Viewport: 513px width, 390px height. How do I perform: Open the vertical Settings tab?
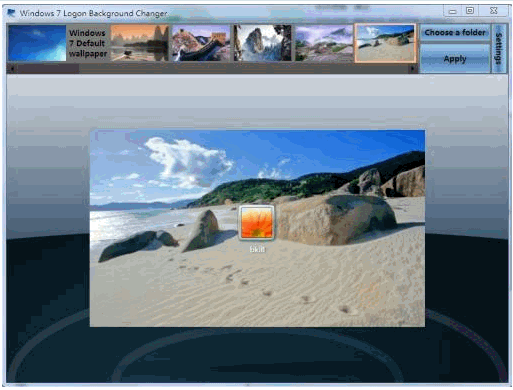coord(499,48)
